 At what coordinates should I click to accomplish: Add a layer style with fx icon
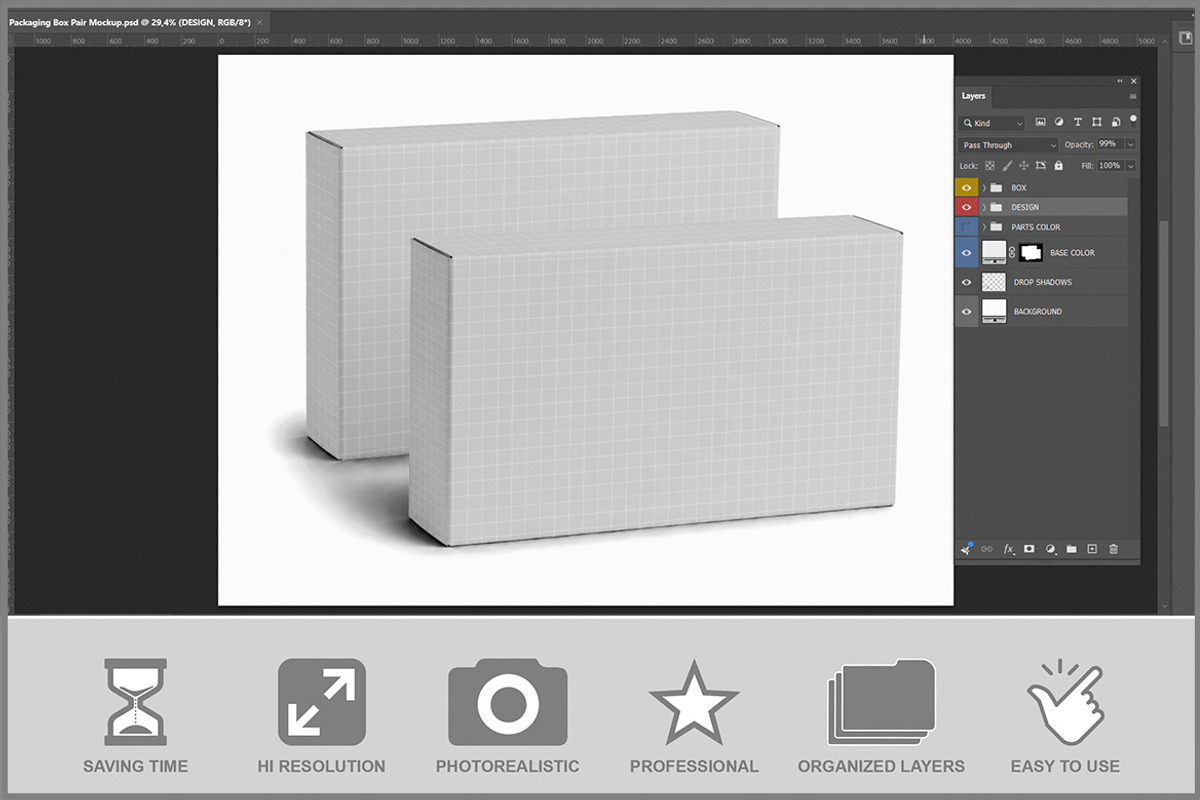[1009, 549]
